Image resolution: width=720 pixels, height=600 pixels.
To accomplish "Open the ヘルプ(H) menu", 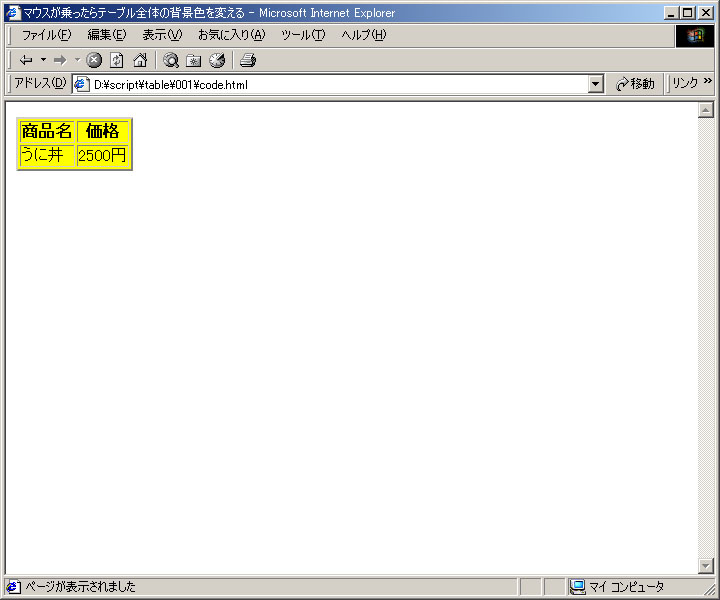I will [364, 35].
